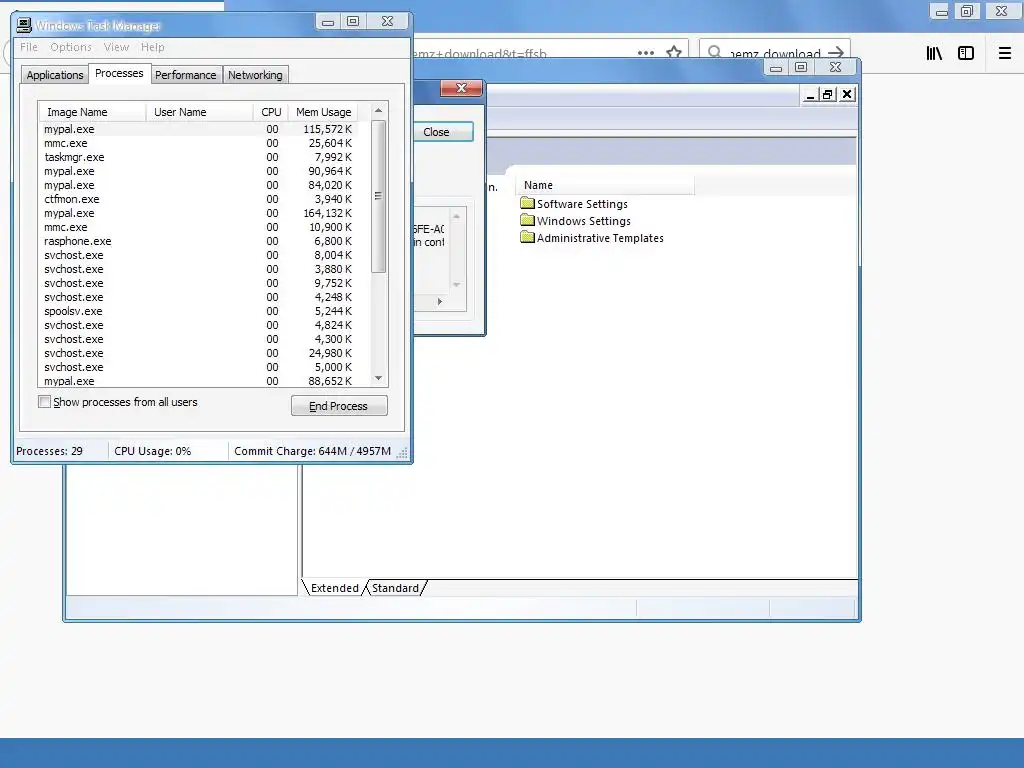
Task: Click the CPU Usage: 0% status entry
Action: pyautogui.click(x=153, y=451)
